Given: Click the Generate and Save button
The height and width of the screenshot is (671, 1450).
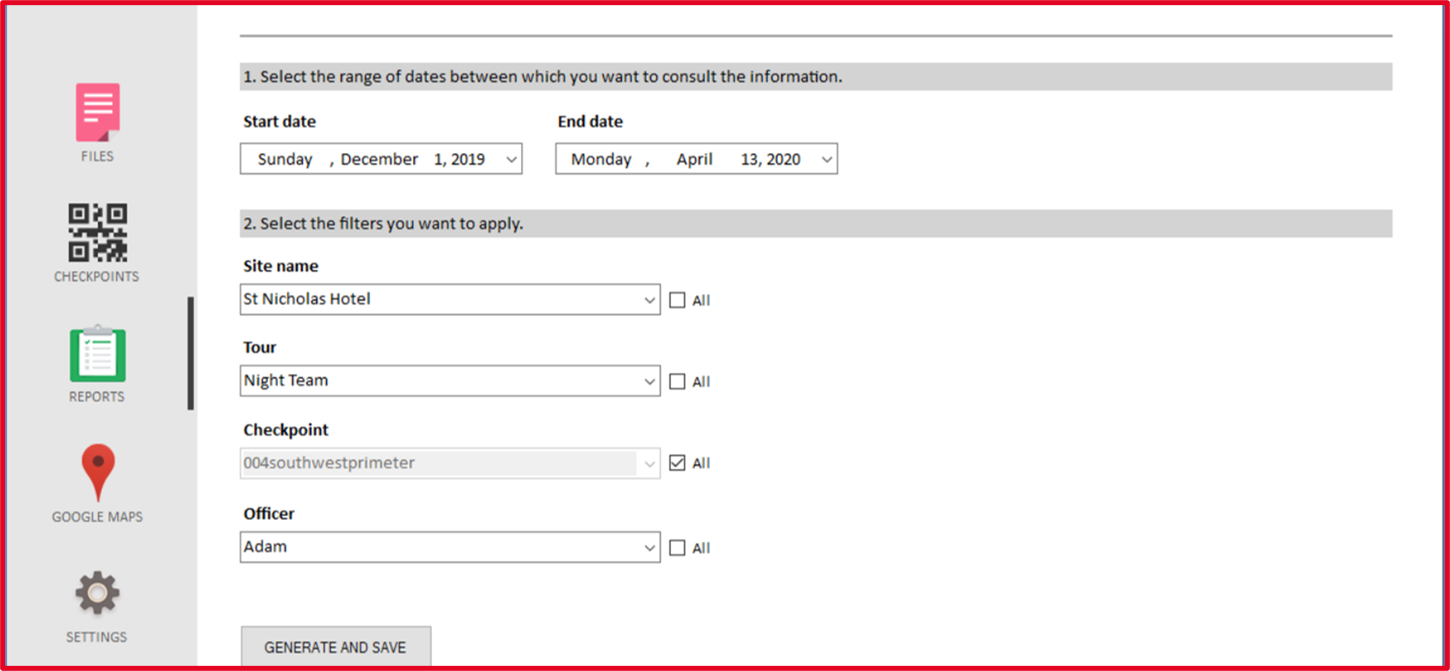Looking at the screenshot, I should click(335, 647).
